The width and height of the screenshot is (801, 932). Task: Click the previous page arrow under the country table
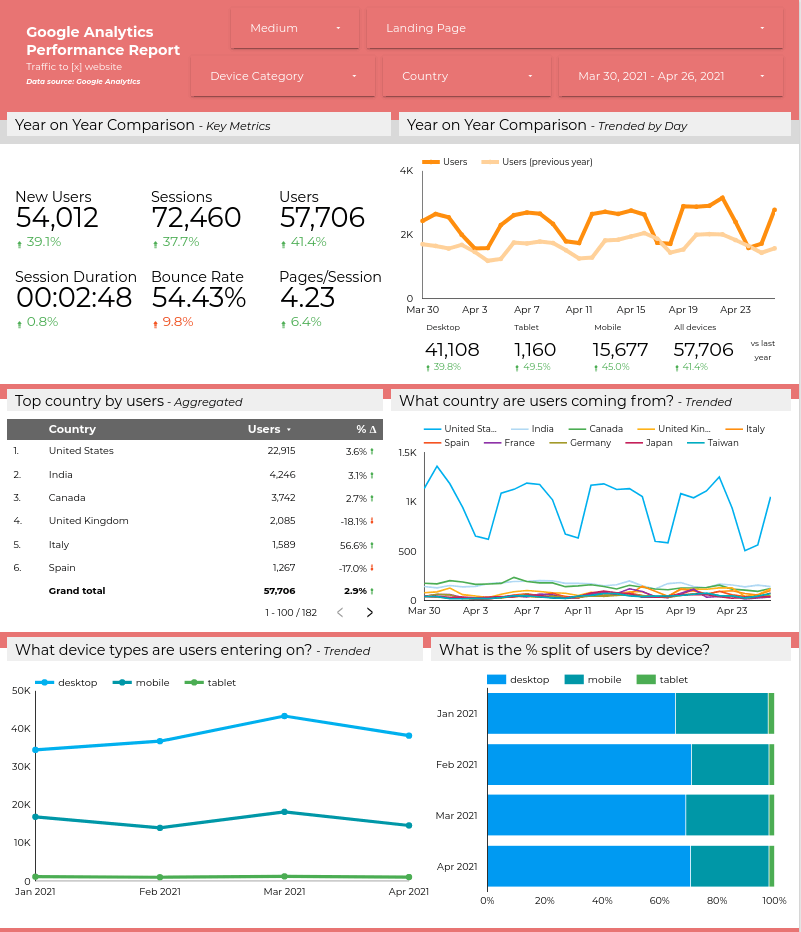(340, 612)
